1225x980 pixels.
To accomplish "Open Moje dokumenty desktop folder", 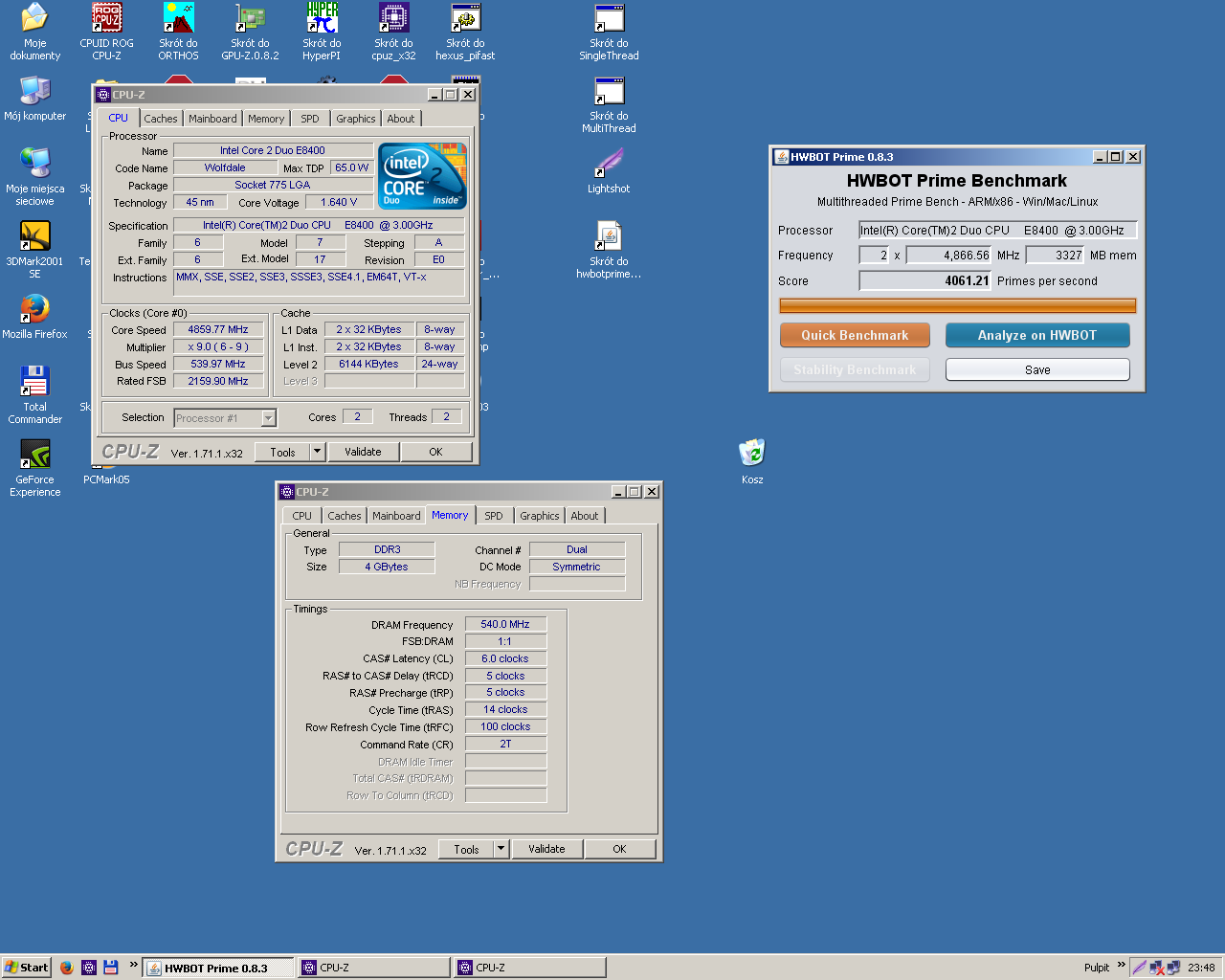I will 34,32.
